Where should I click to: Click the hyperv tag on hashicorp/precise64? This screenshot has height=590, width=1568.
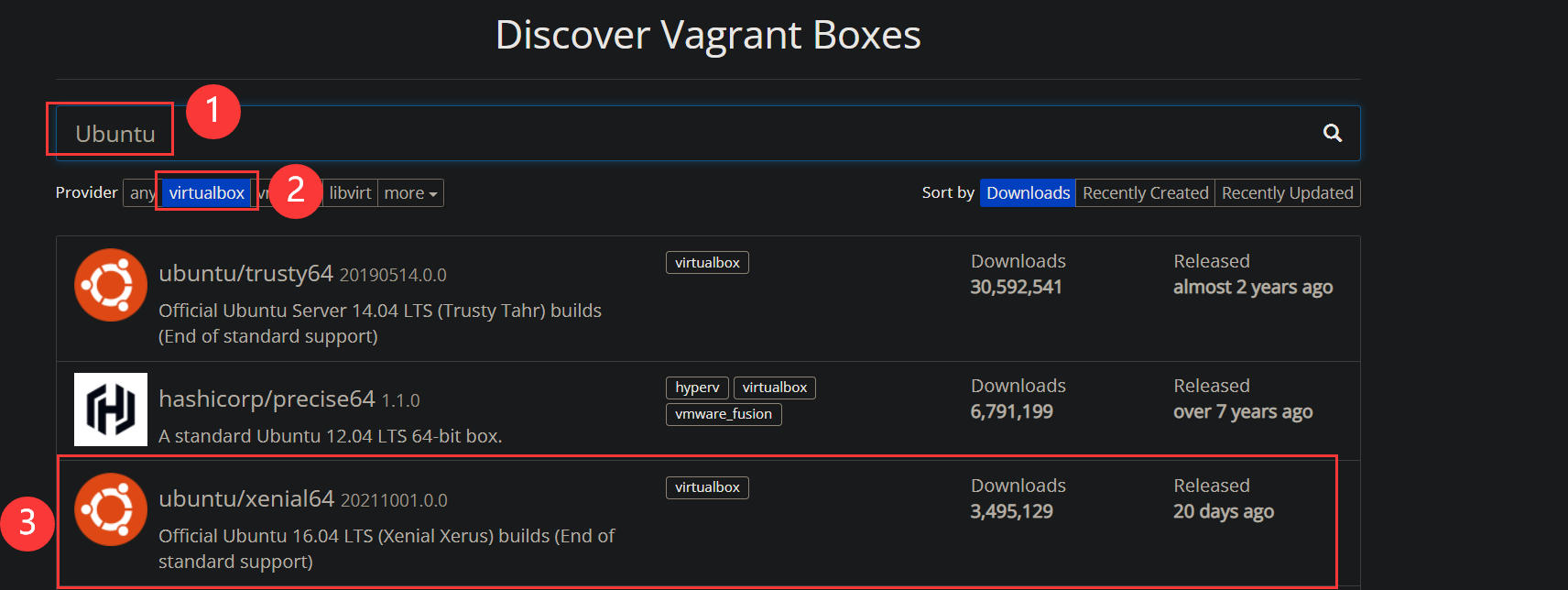click(697, 388)
